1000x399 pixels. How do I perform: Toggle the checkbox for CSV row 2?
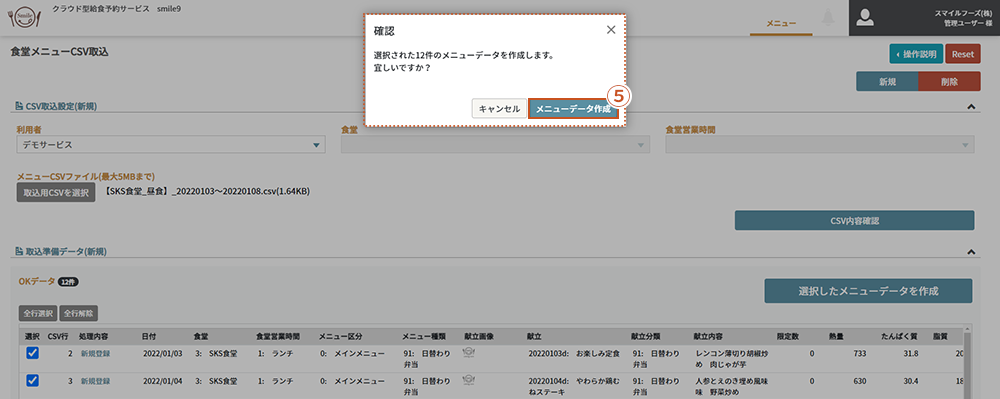[x=33, y=352]
